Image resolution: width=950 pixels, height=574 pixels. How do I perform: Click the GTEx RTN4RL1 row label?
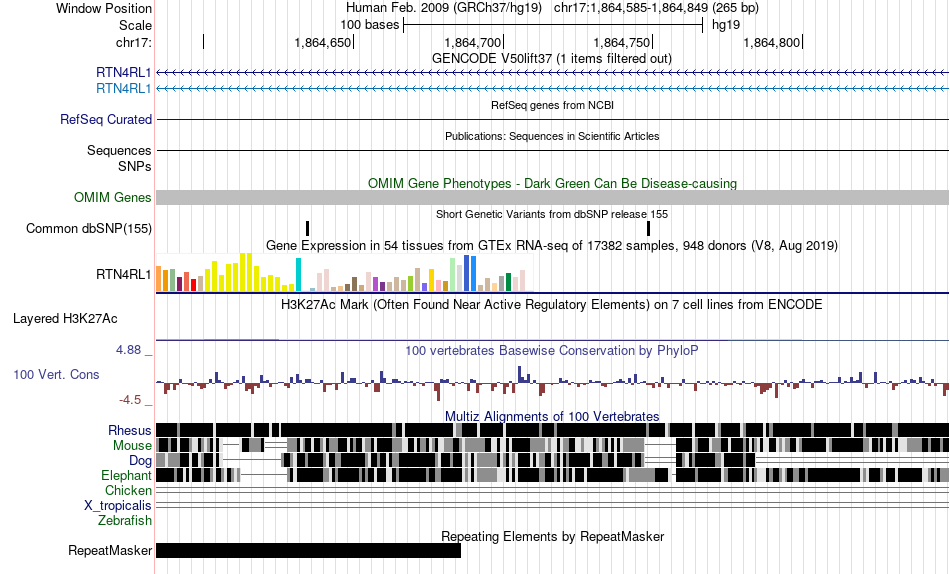pos(124,275)
